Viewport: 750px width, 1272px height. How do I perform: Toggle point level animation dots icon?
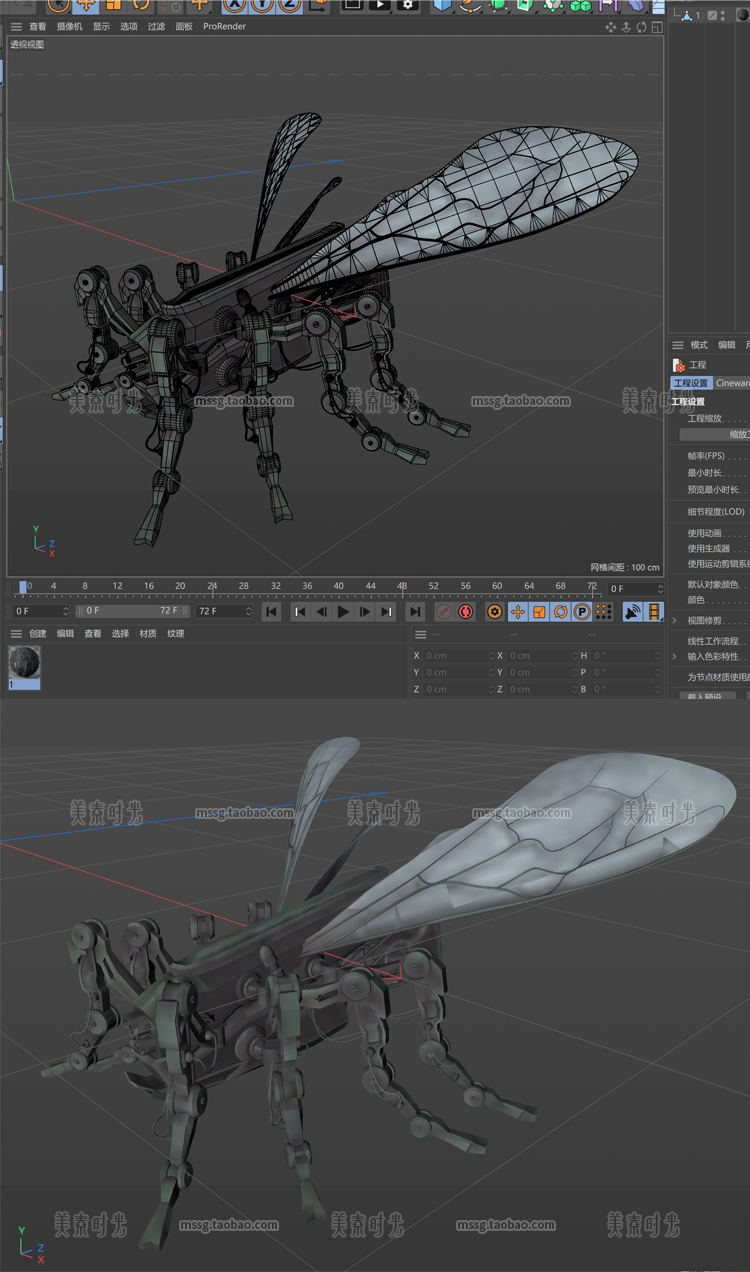tap(604, 611)
